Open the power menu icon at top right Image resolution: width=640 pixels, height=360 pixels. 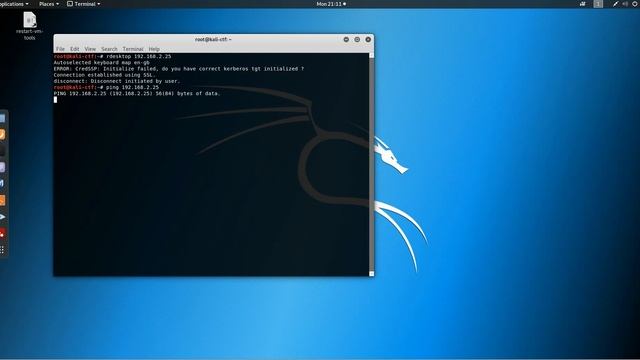coord(636,4)
